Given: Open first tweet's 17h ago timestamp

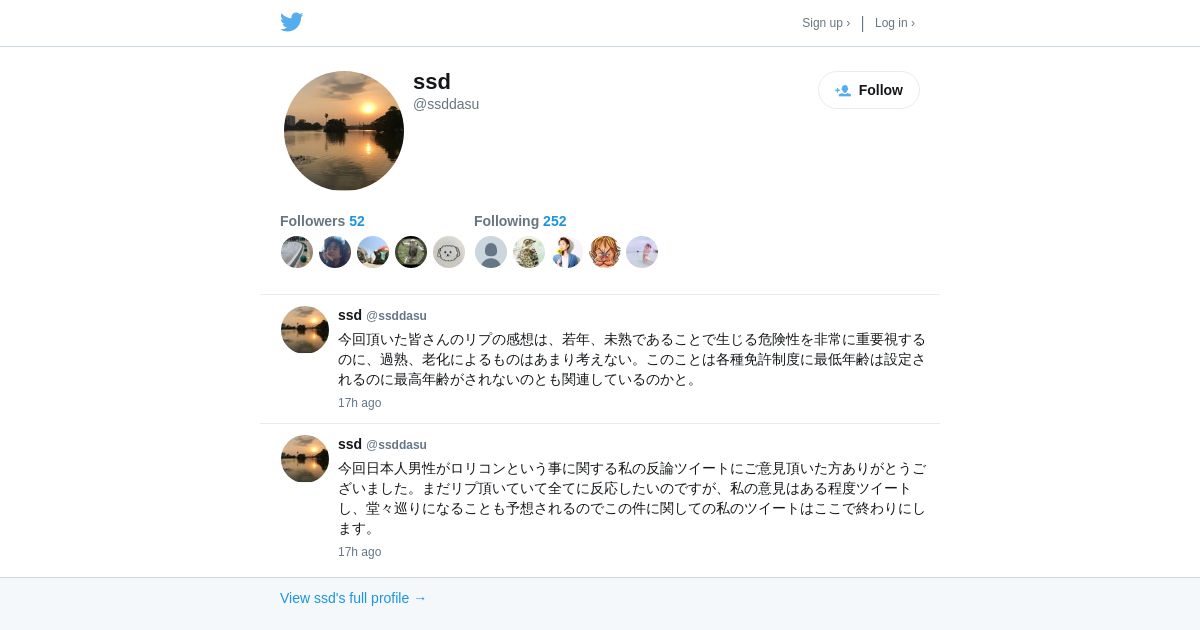Looking at the screenshot, I should [x=359, y=403].
